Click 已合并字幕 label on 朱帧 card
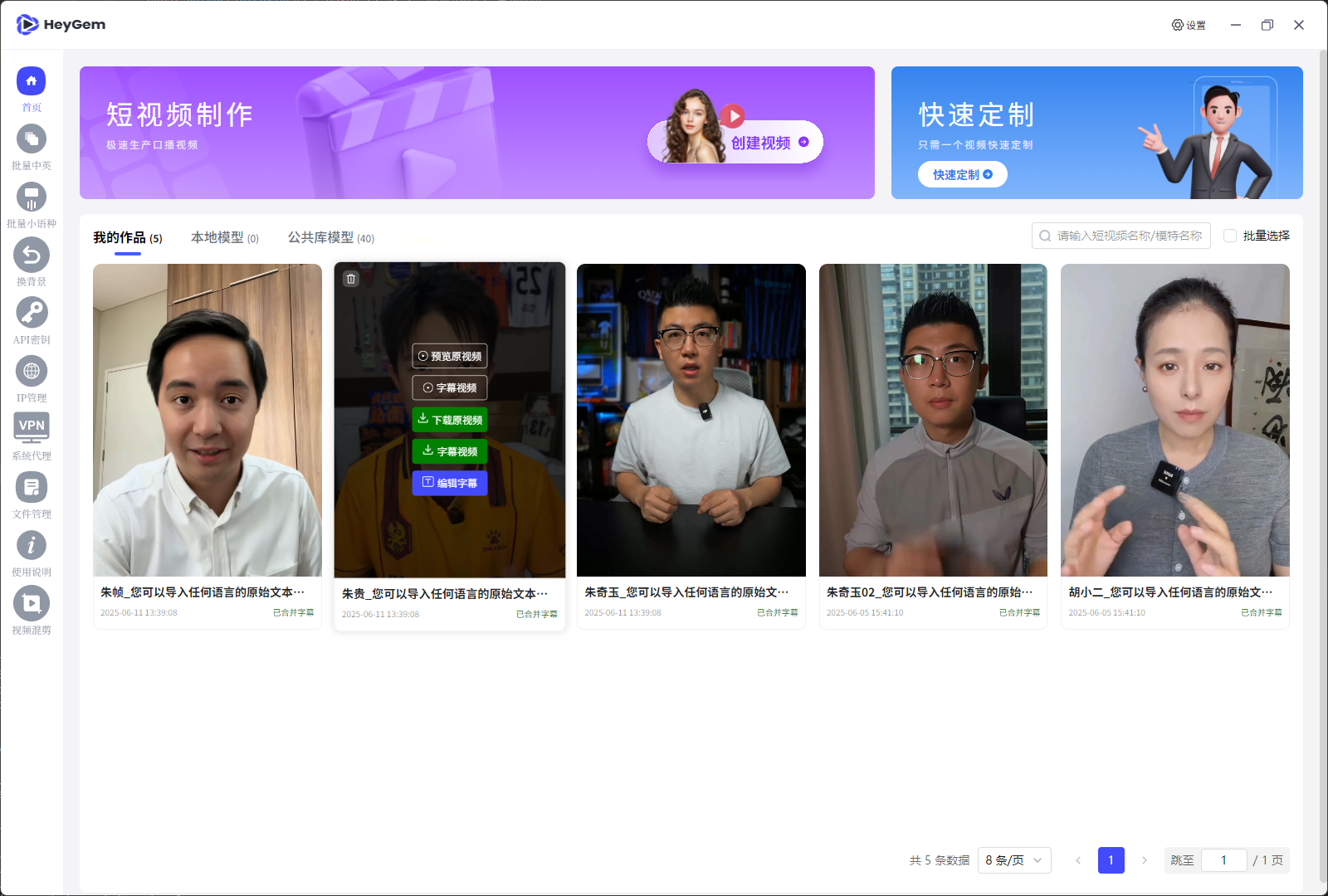This screenshot has width=1328, height=896. [x=294, y=612]
